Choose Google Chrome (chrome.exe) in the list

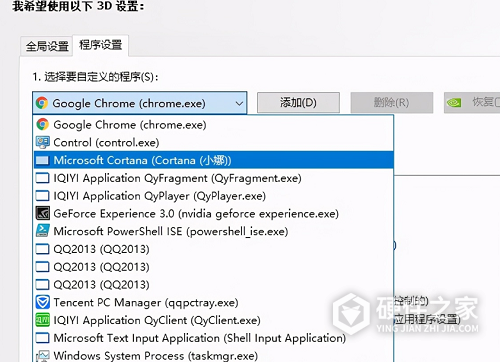[x=213, y=125]
